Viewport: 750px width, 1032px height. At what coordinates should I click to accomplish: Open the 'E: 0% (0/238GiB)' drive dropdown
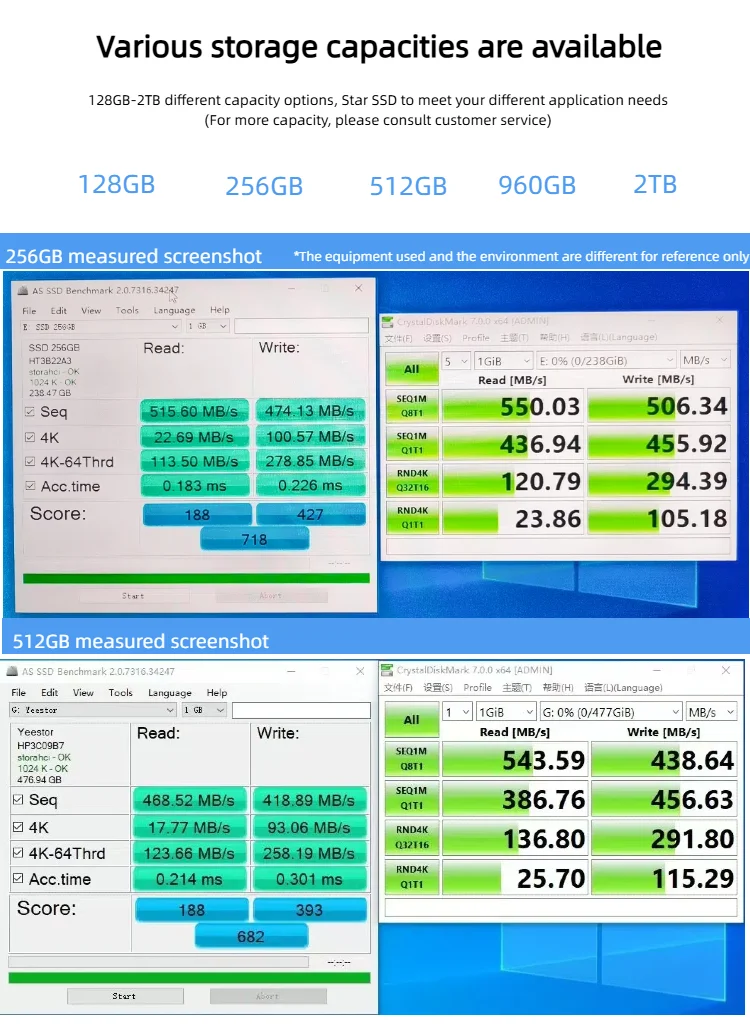(606, 361)
